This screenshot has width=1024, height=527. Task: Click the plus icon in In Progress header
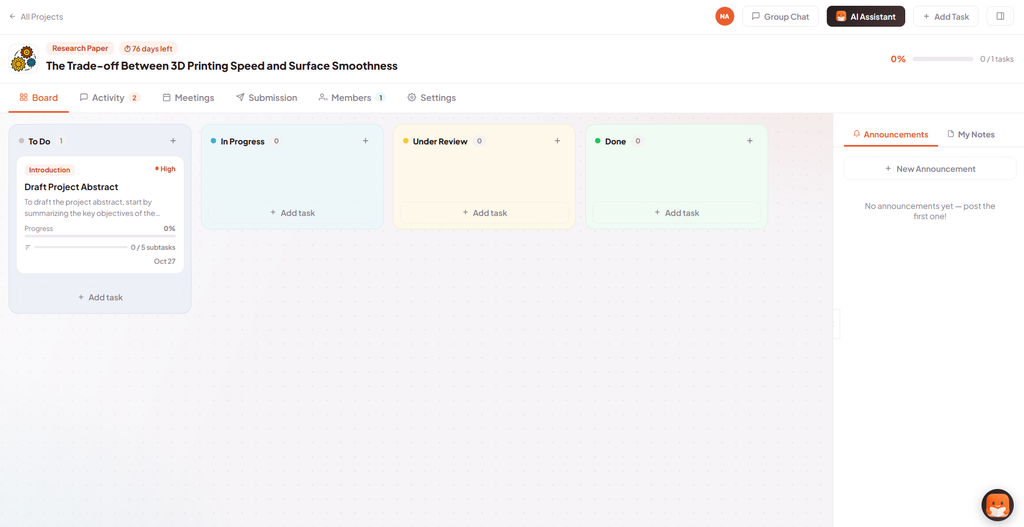(x=365, y=141)
